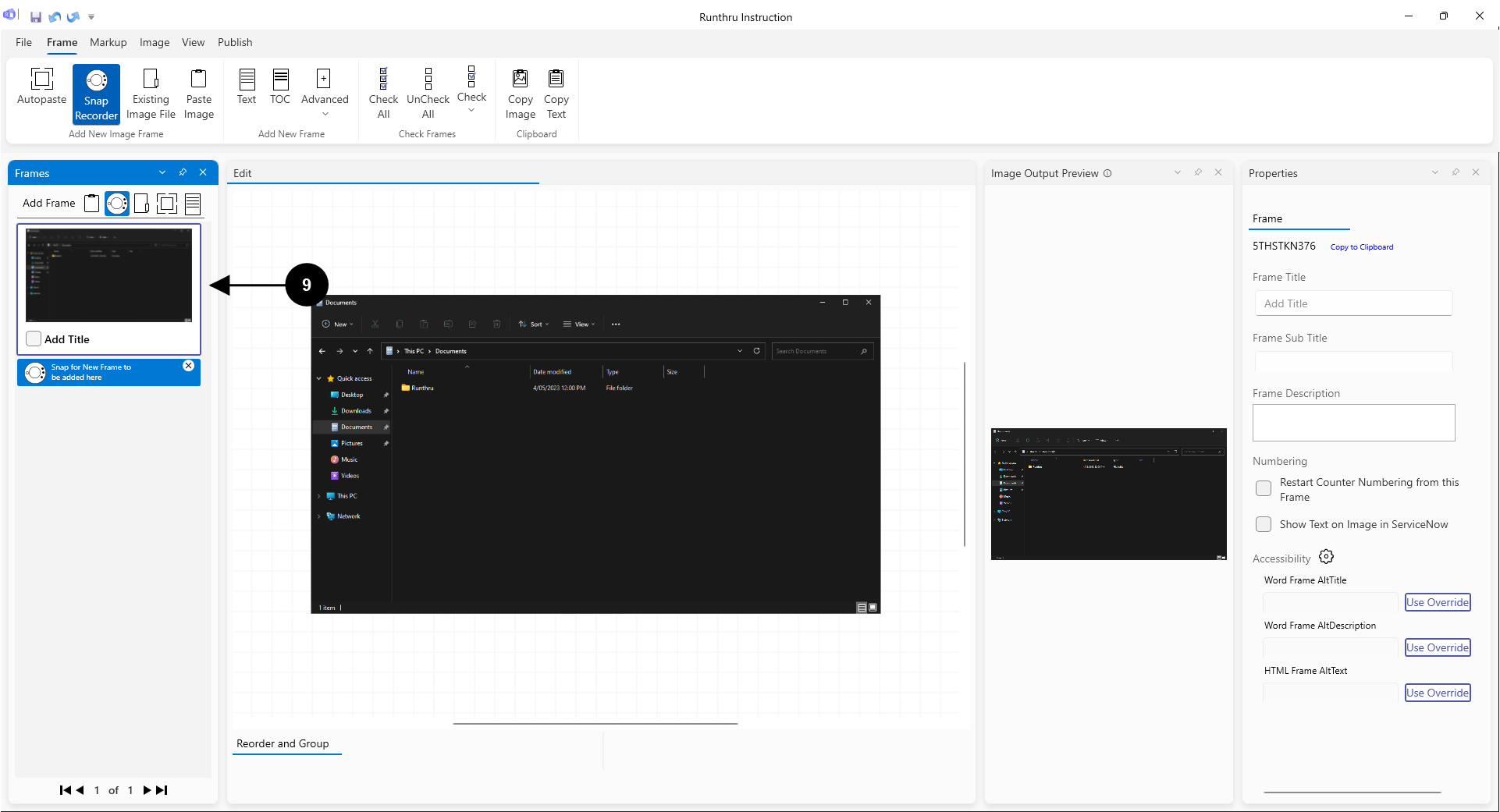Open Accessibility settings gear icon
The width and height of the screenshot is (1500, 812).
click(1326, 557)
